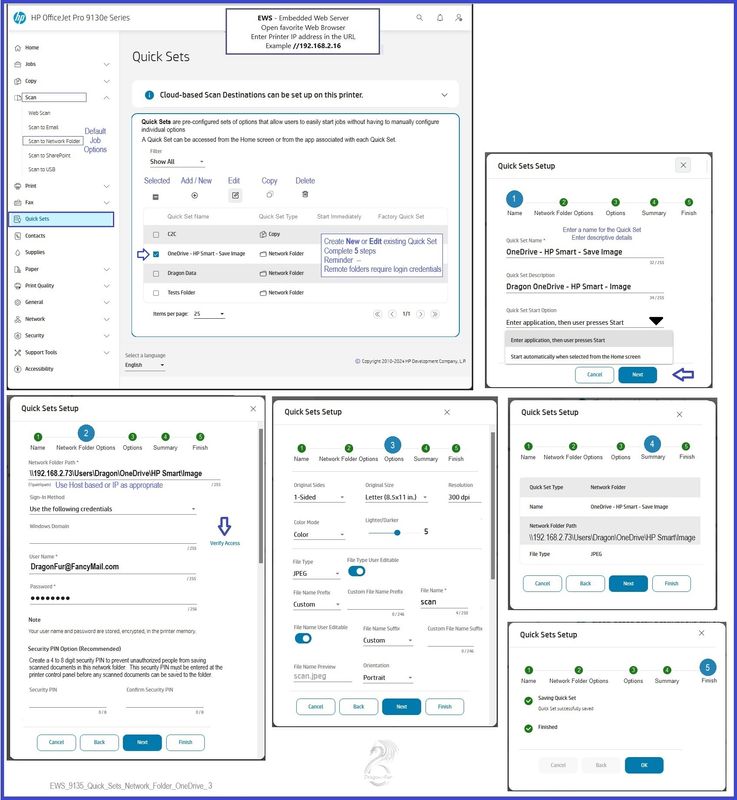Click the Support Tools wrench icon
737x800 pixels.
click(18, 353)
